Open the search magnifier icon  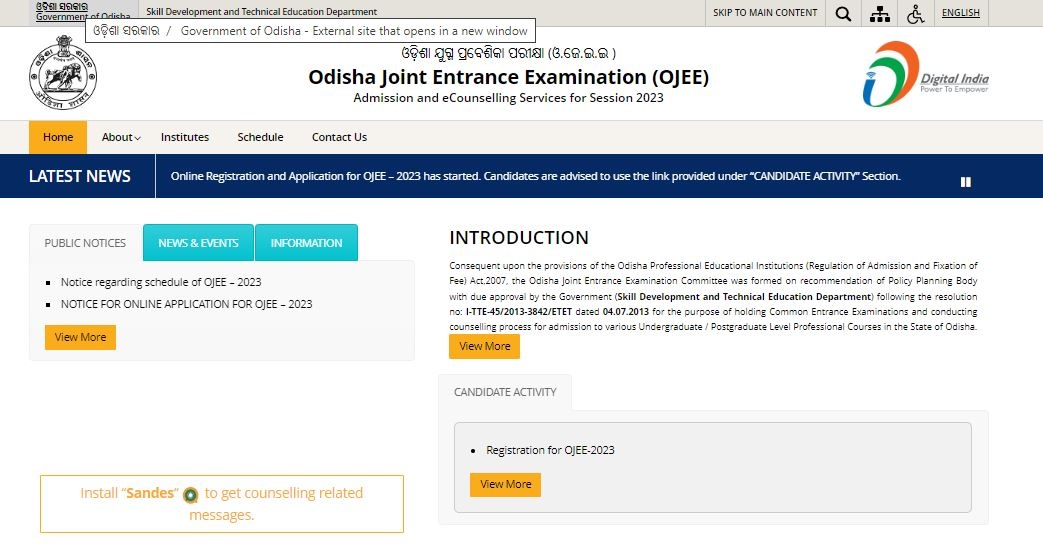(843, 13)
